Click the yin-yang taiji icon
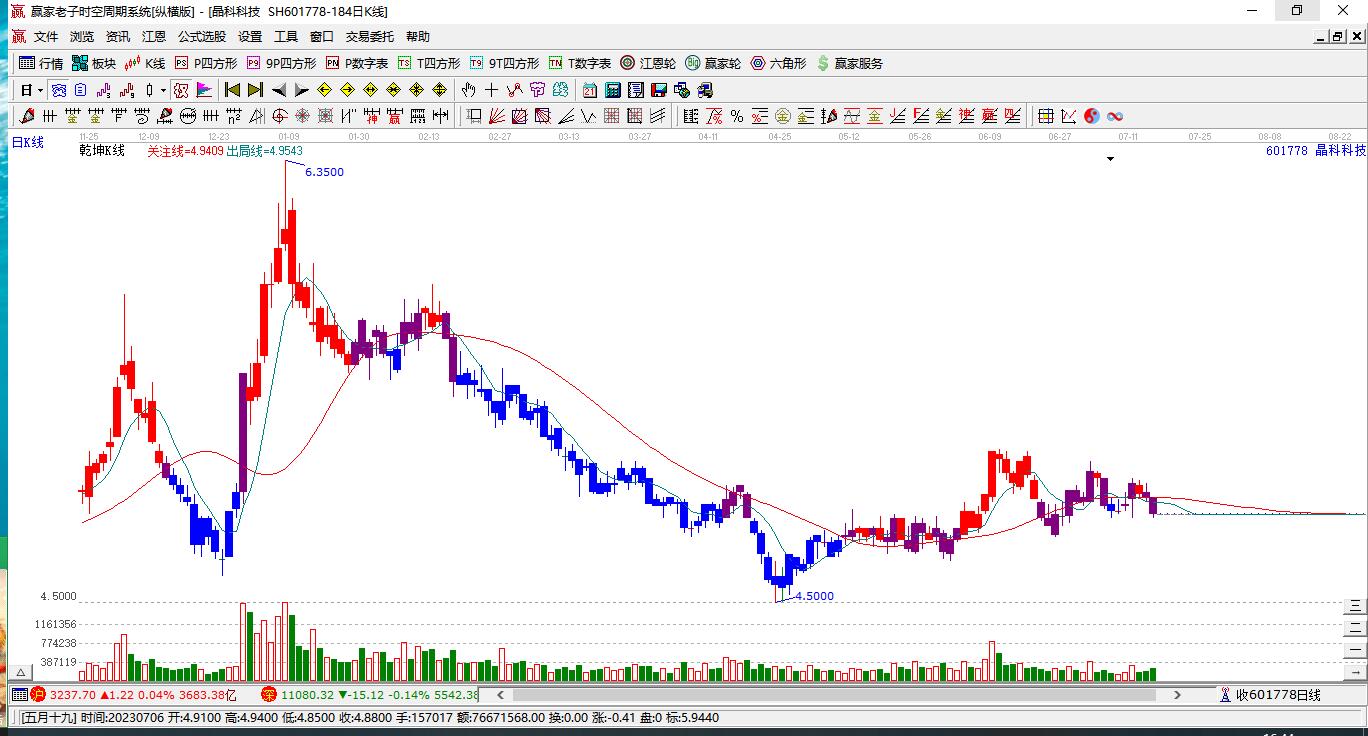The height and width of the screenshot is (736, 1368). [1092, 116]
